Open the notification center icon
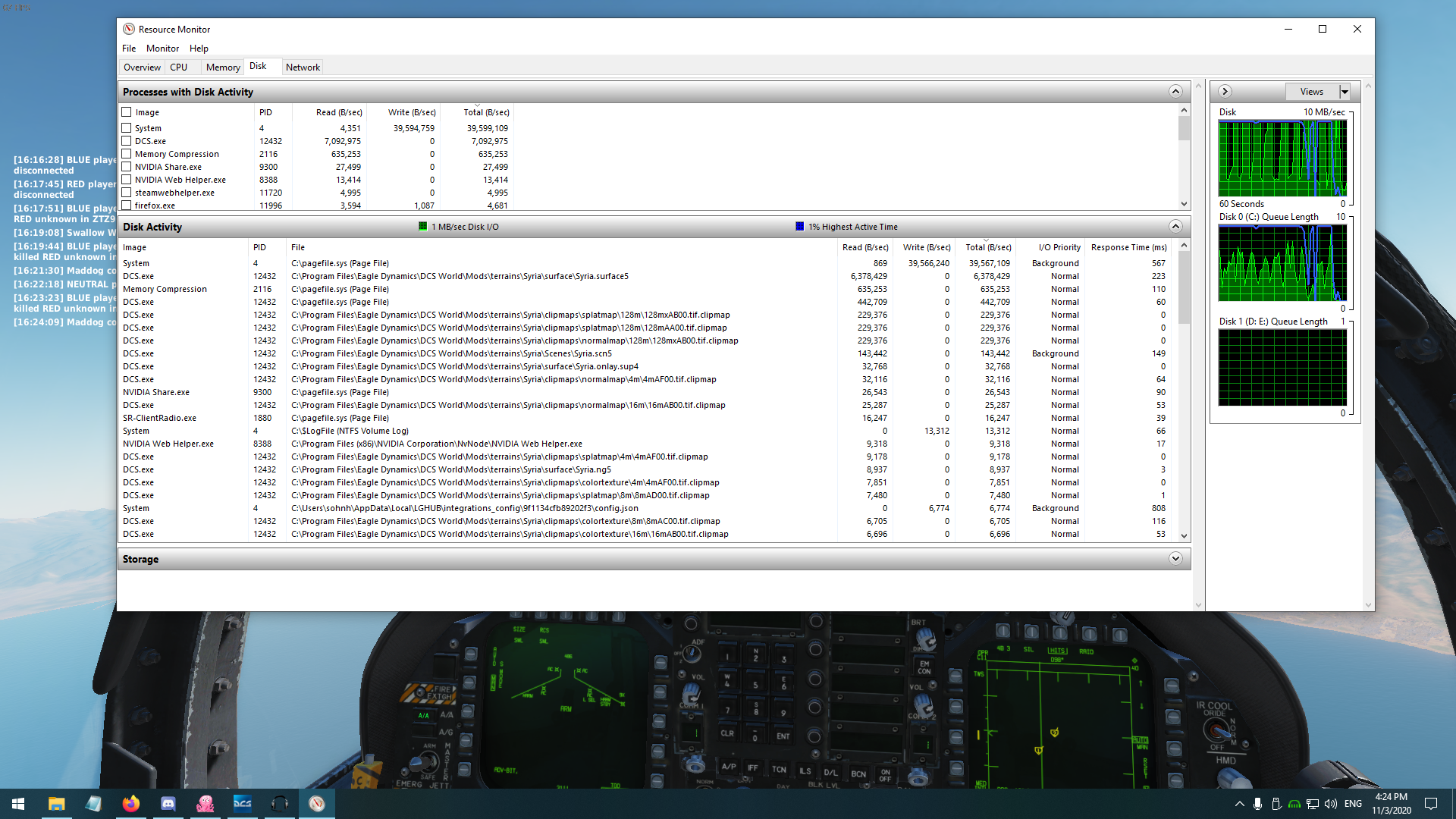This screenshot has height=819, width=1456. pyautogui.click(x=1431, y=804)
